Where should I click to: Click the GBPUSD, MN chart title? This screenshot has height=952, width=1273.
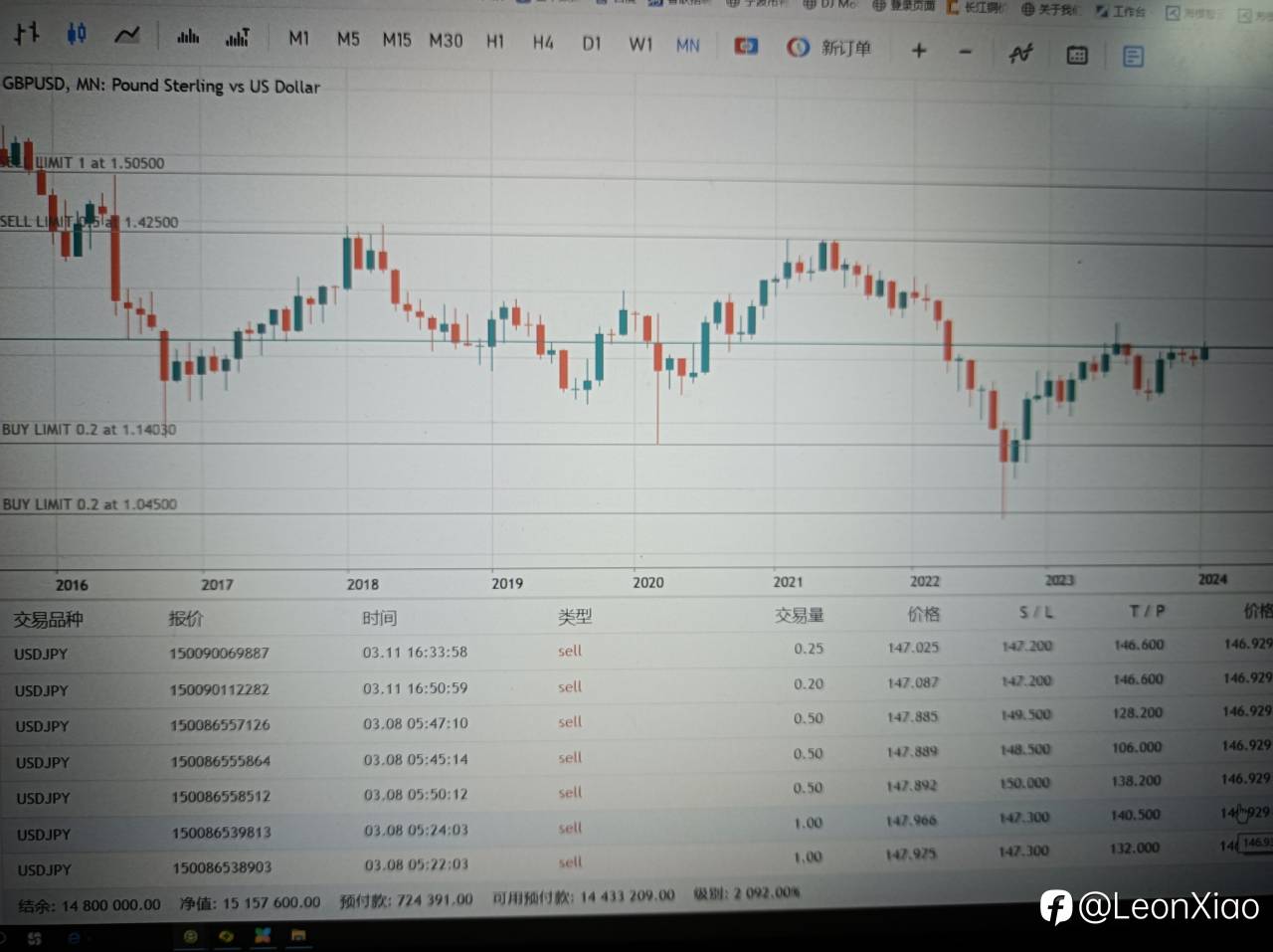pos(161,86)
